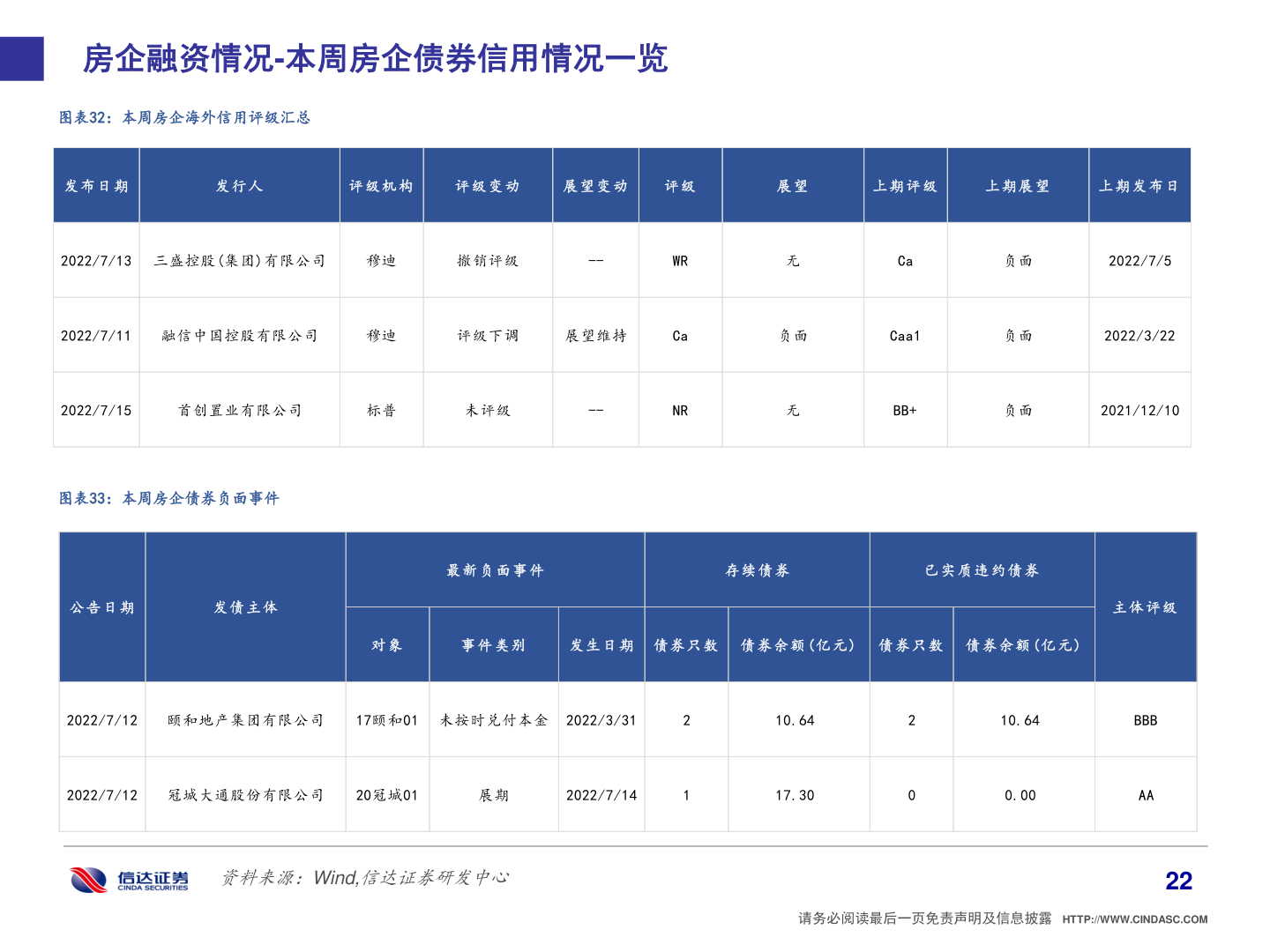Click the WR rating cell
Image resolution: width=1270 pixels, height=952 pixels.
click(680, 261)
